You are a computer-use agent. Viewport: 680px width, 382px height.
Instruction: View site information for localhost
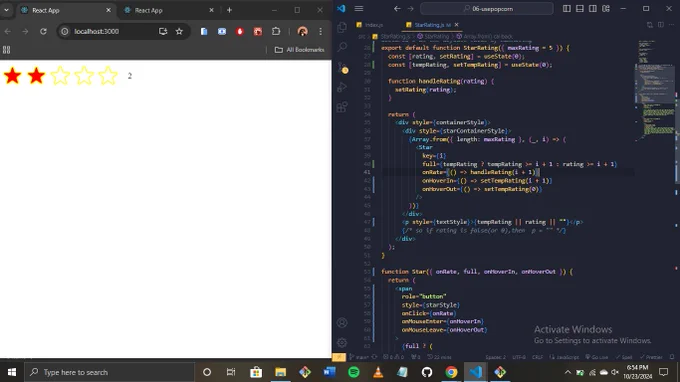coord(65,31)
